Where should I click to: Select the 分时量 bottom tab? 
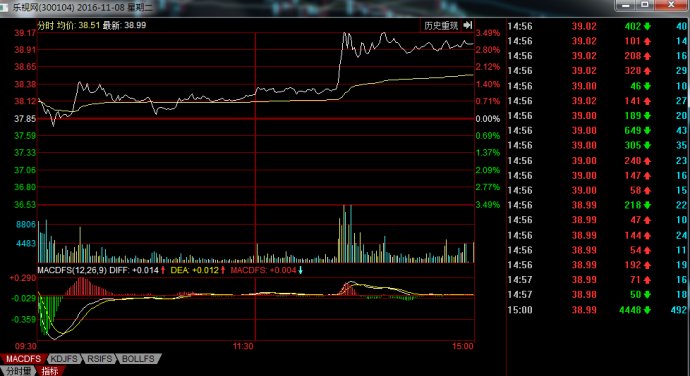point(18,371)
